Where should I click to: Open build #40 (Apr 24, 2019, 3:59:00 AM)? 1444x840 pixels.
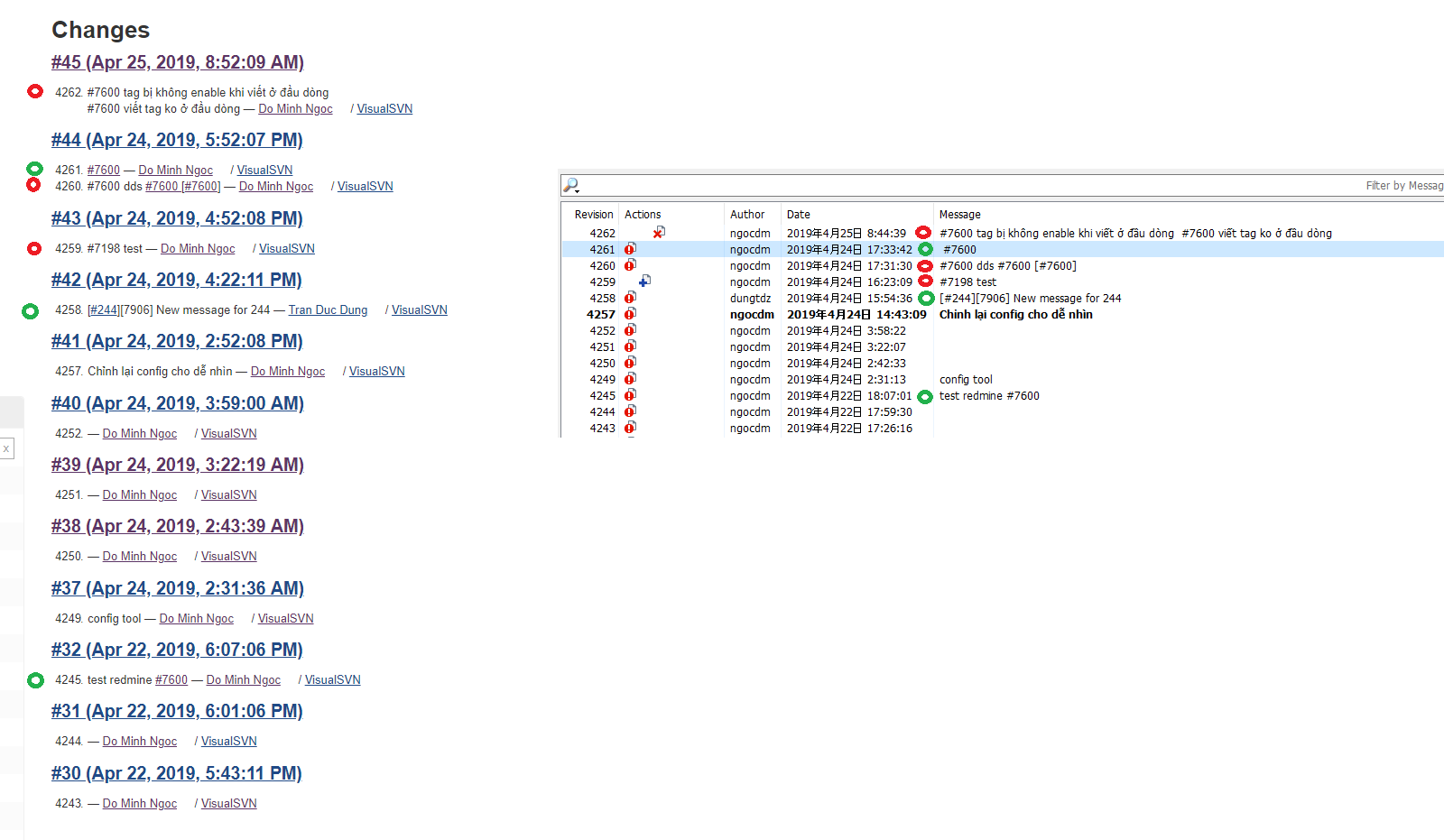click(178, 403)
